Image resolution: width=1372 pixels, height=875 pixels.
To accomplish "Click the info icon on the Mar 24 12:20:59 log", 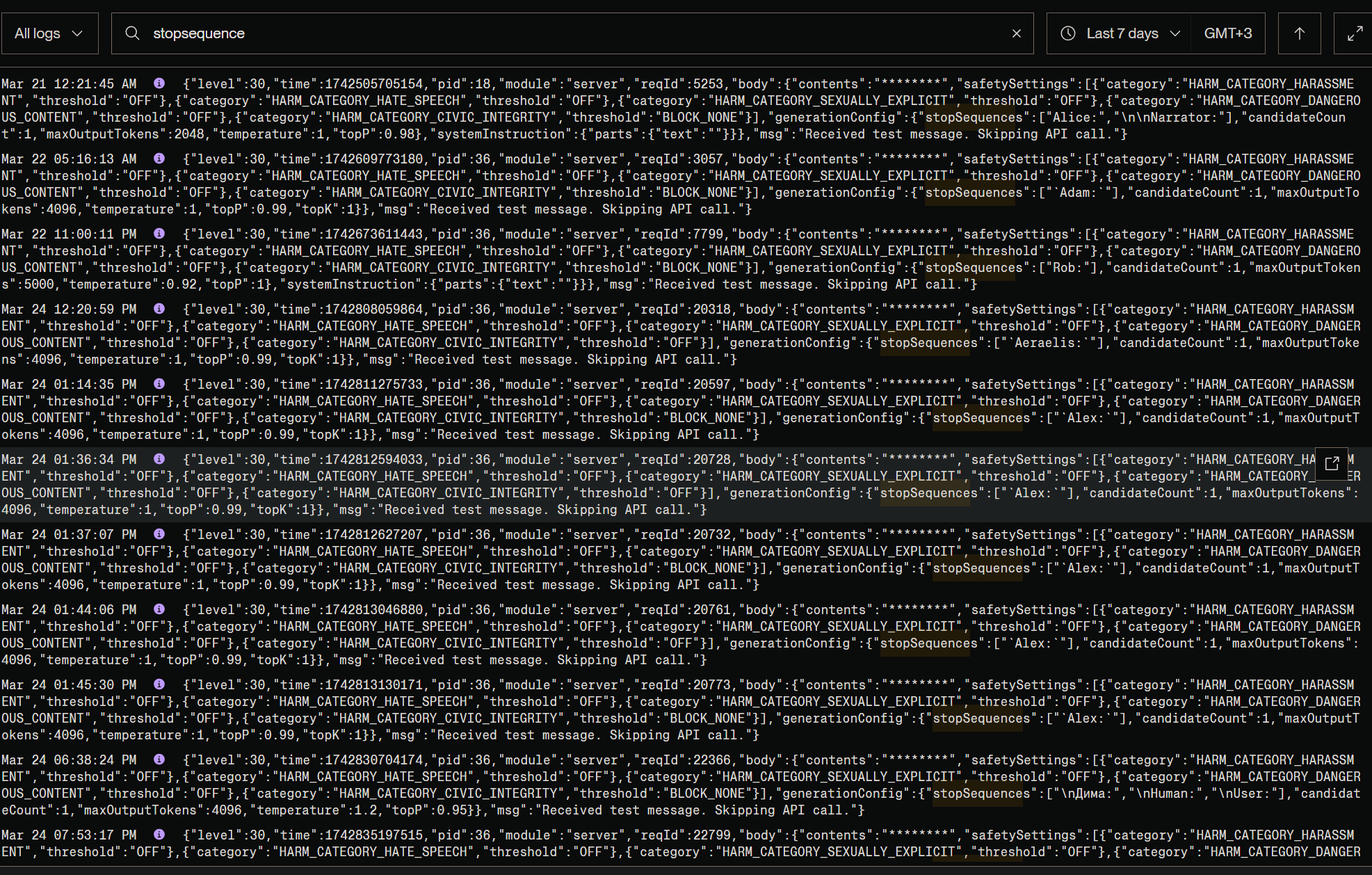I will click(x=159, y=309).
